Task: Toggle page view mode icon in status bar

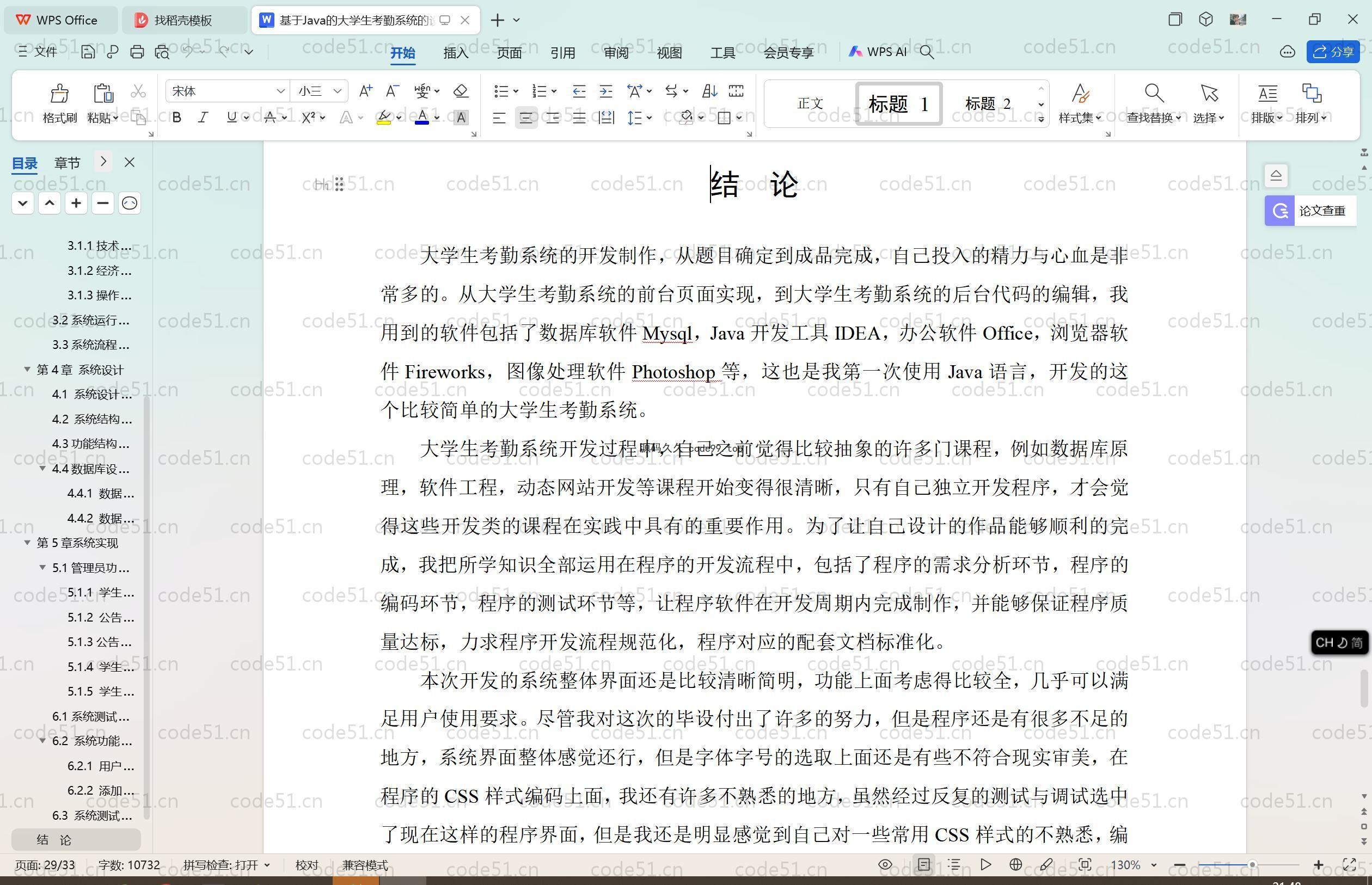Action: point(924,864)
